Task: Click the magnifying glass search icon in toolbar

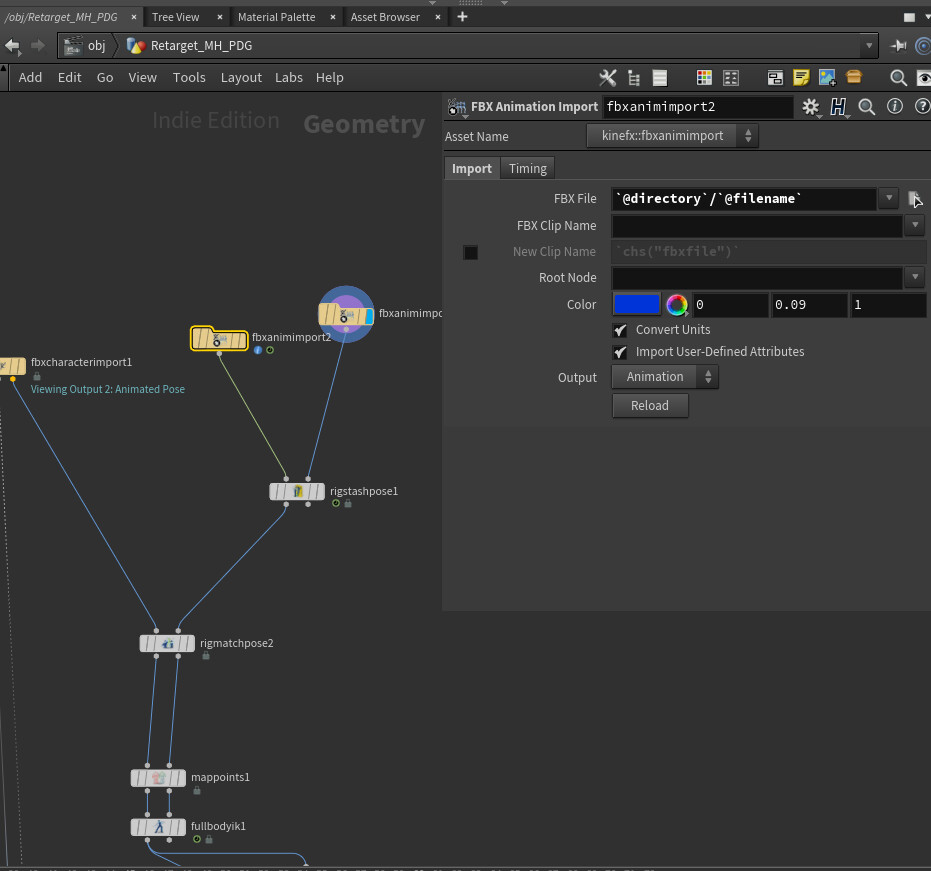Action: 897,77
